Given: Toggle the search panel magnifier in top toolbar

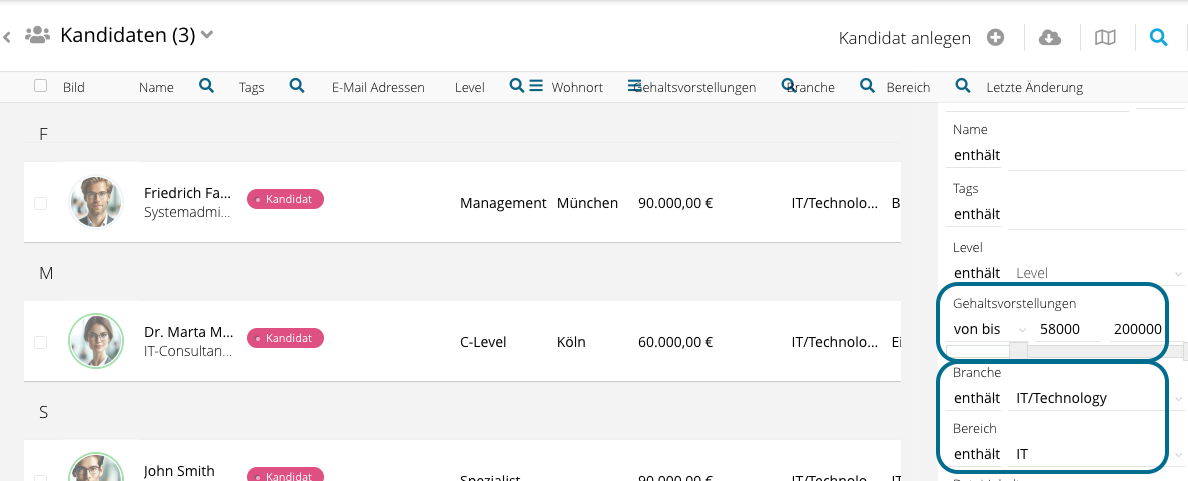Looking at the screenshot, I should pyautogui.click(x=1158, y=37).
